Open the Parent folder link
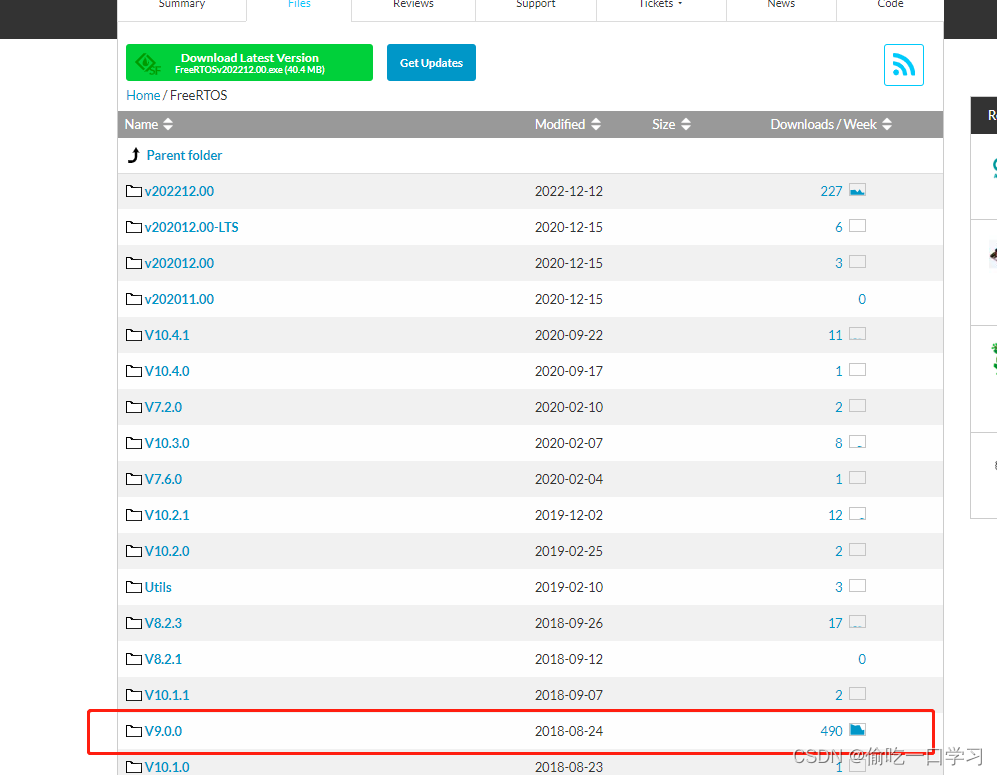Image resolution: width=997 pixels, height=775 pixels. [184, 155]
